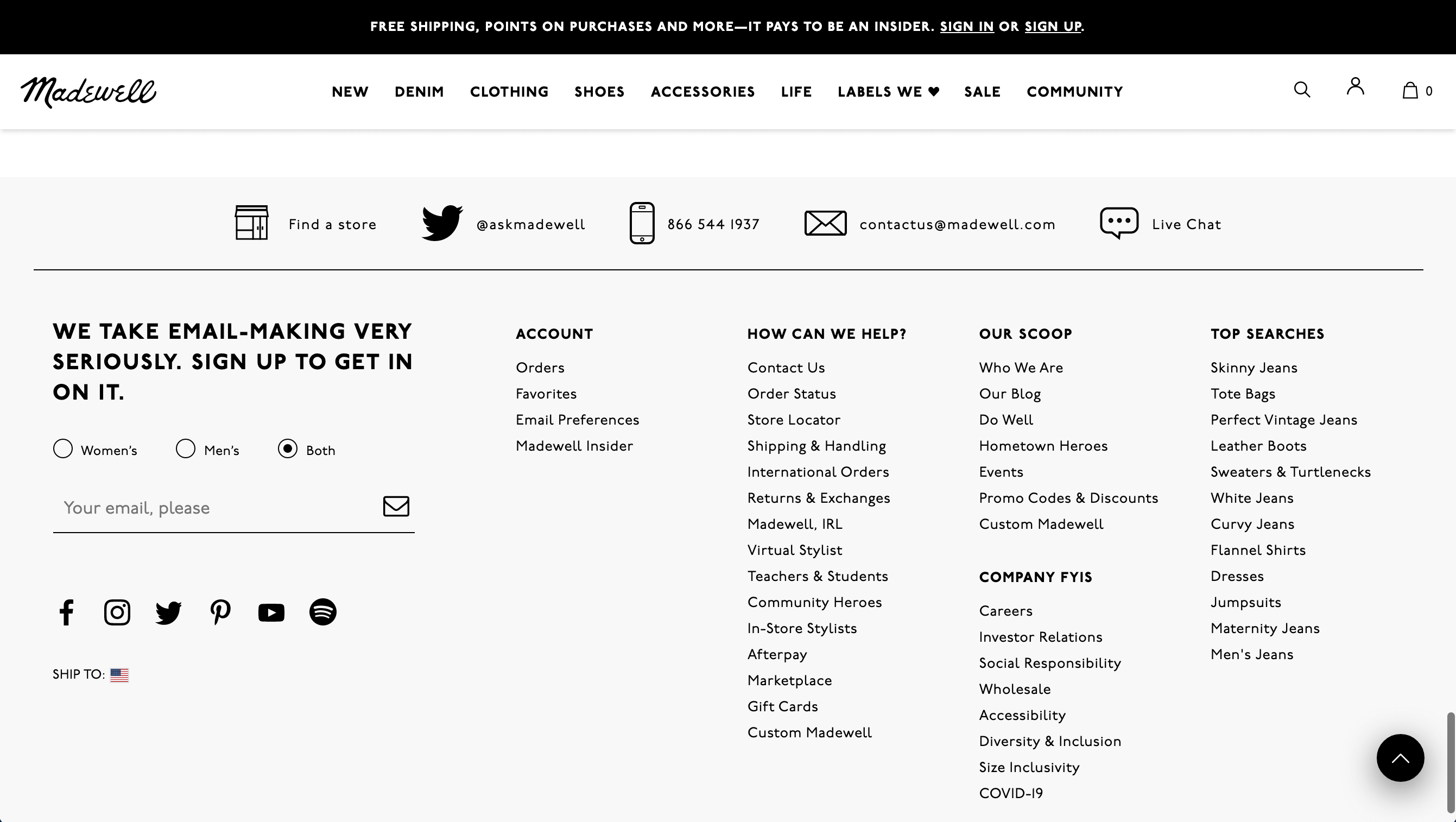Open Pinterest via footer icon
The height and width of the screenshot is (822, 1456).
[219, 612]
